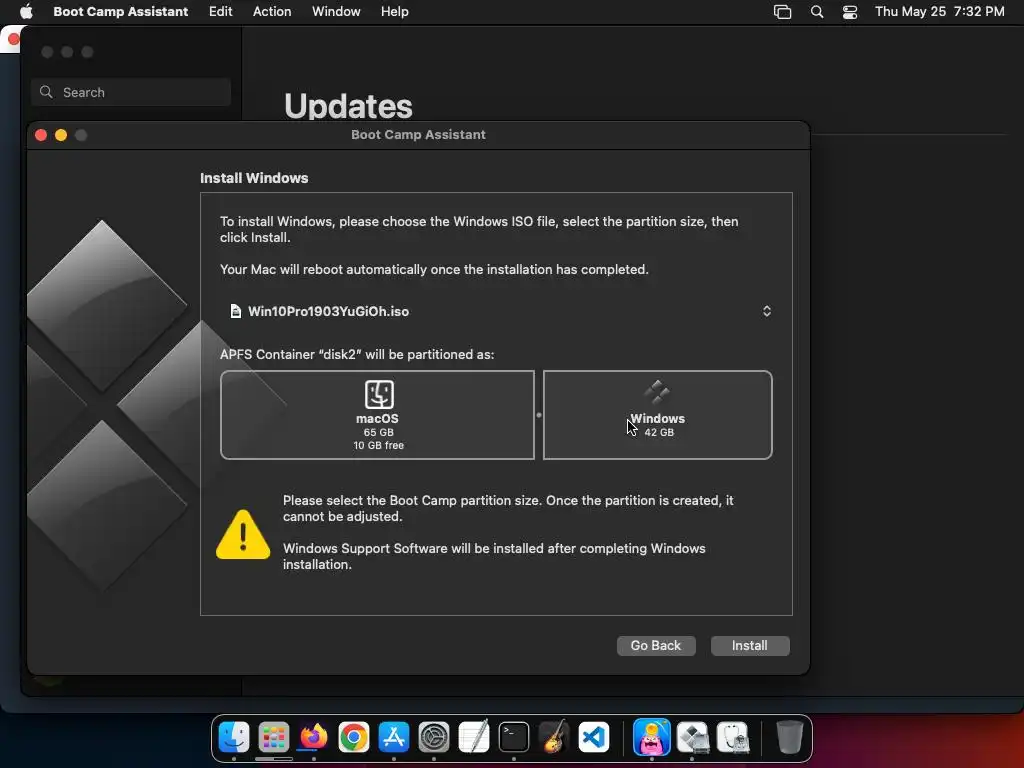Viewport: 1024px width, 768px height.
Task: Open Disk Utility from the Dock
Action: [x=732, y=737]
